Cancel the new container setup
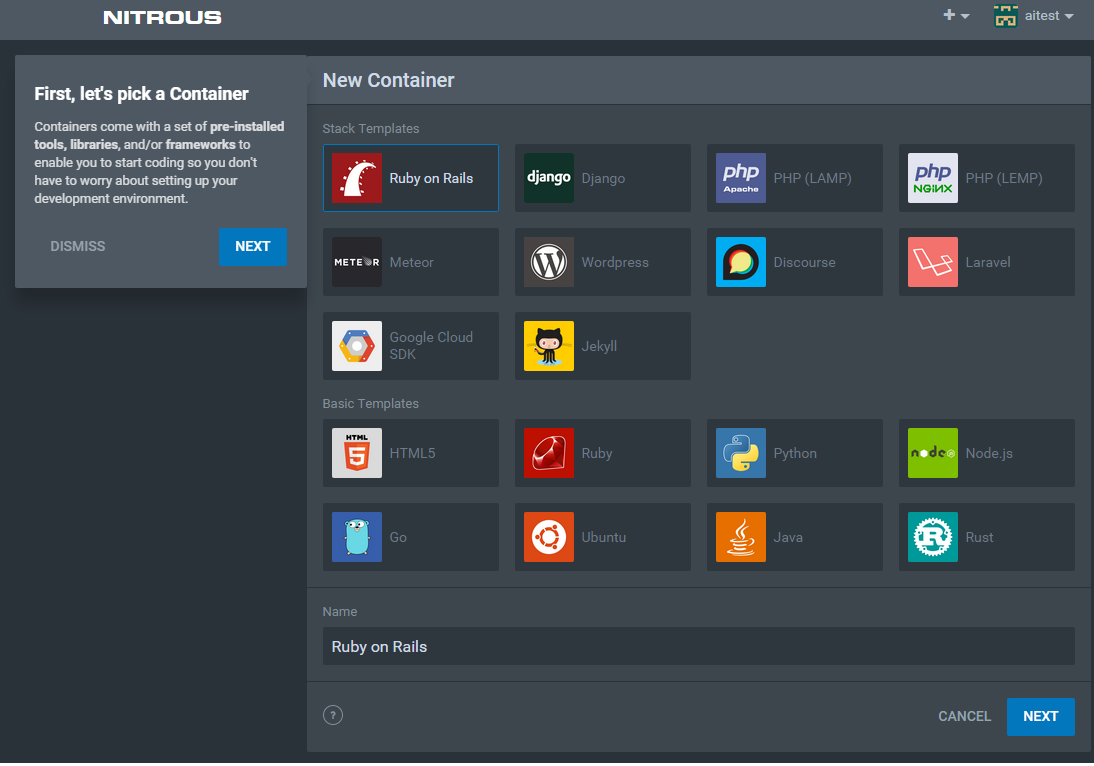Screen dimensions: 1094x766 coord(963,716)
